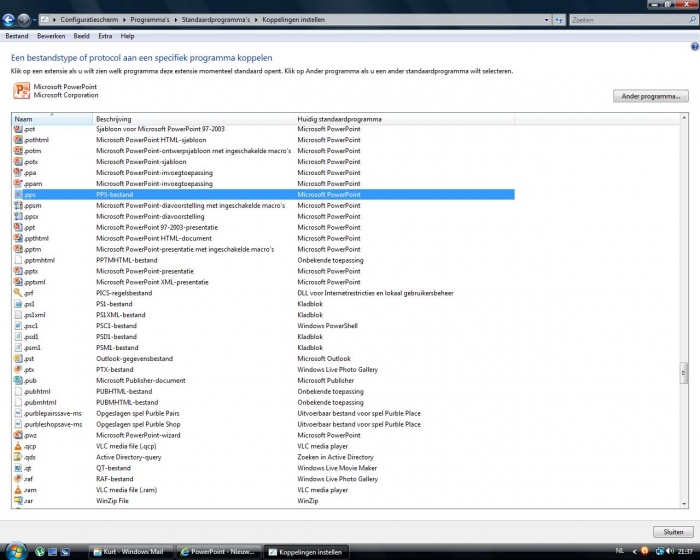The width and height of the screenshot is (700, 560).
Task: Open the Extra menu
Action: 105,36
